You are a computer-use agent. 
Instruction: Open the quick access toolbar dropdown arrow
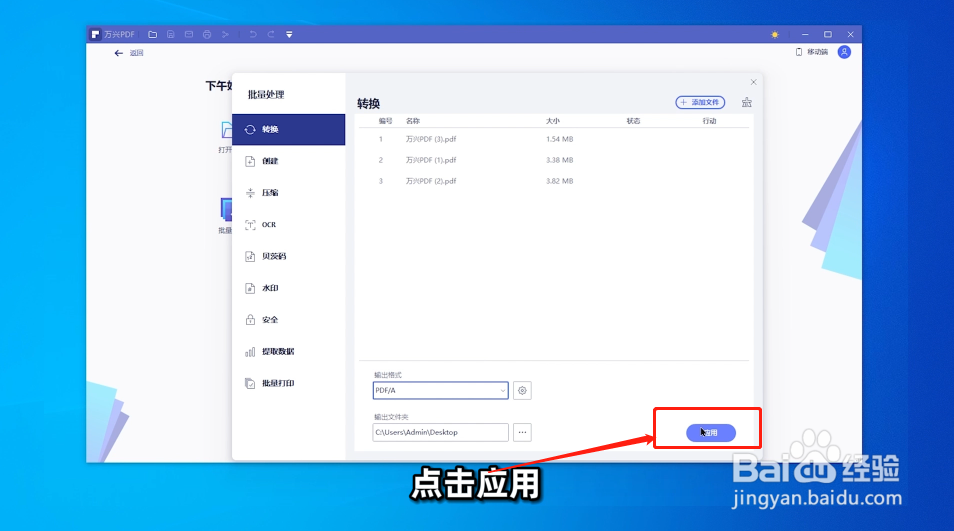[290, 35]
